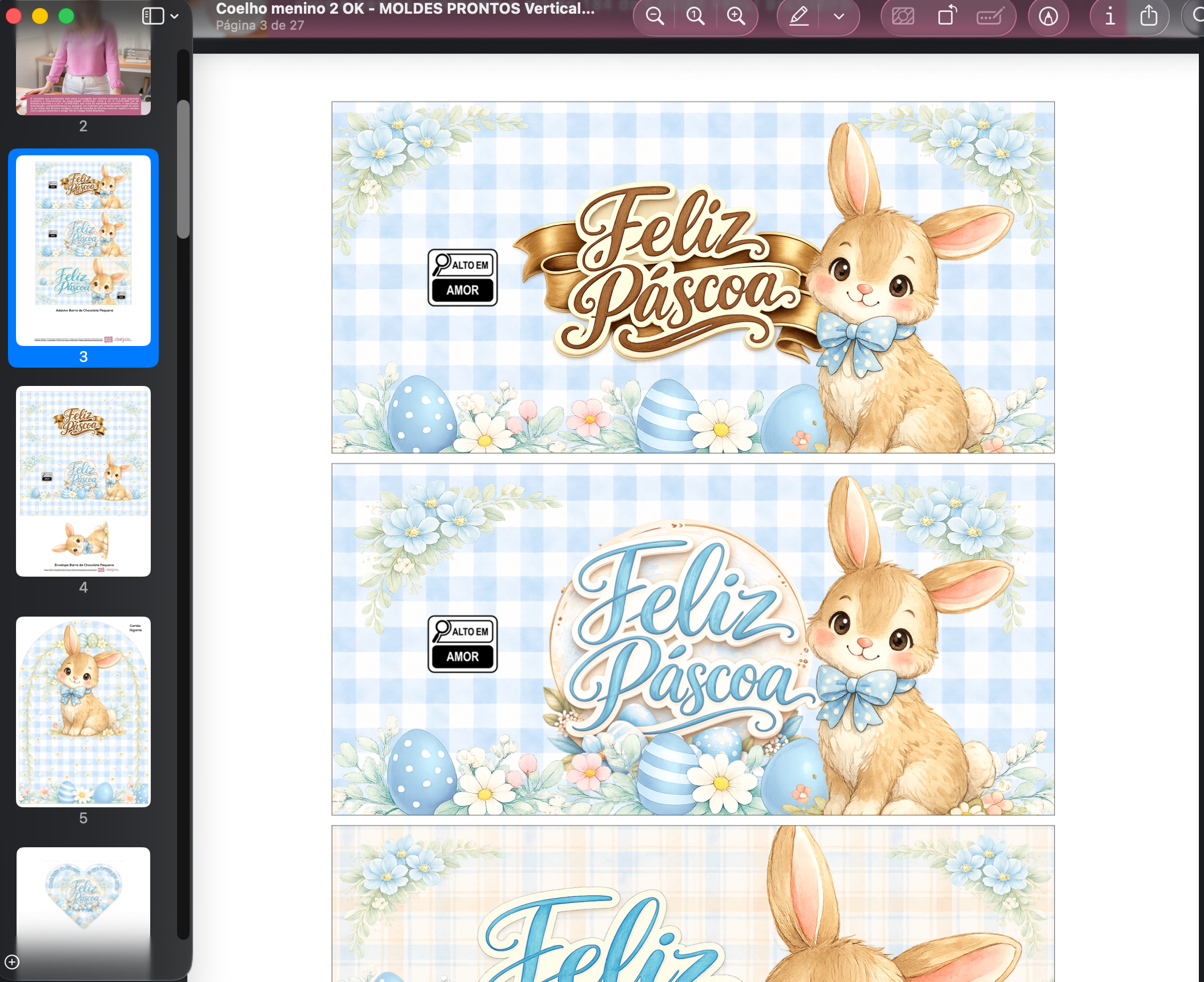1204x982 pixels.
Task: Click the zoom in magnifier icon
Action: coord(736,17)
